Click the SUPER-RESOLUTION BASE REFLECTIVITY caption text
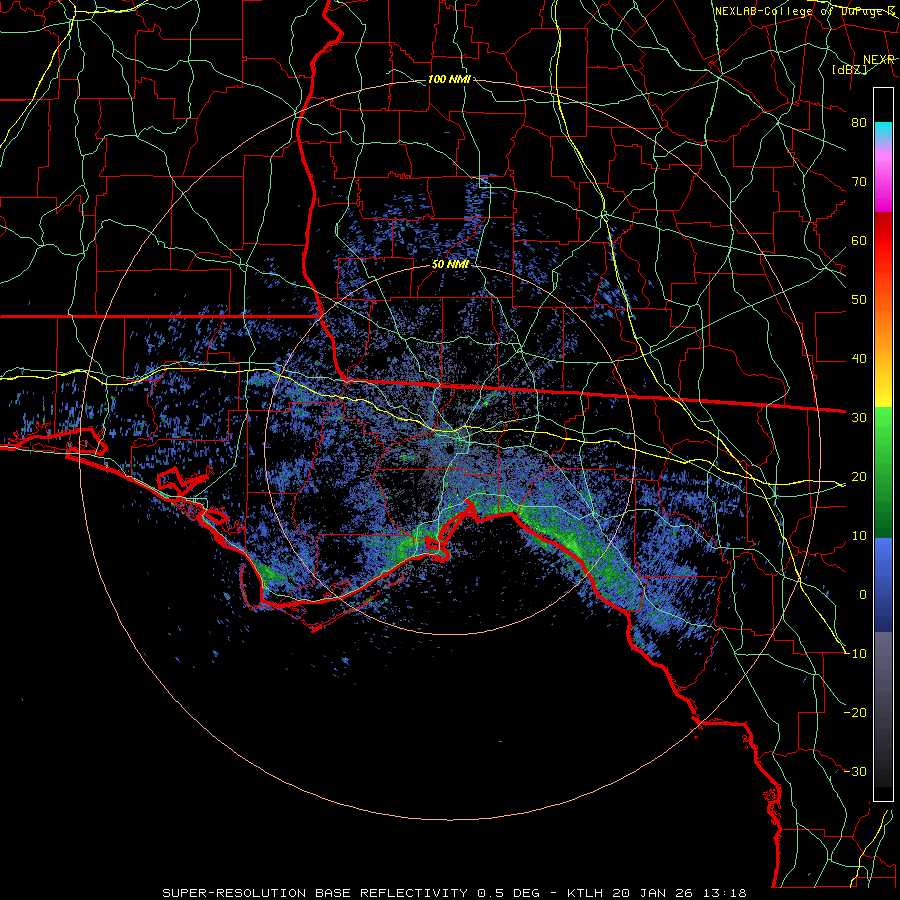The width and height of the screenshot is (900, 900). [315, 893]
